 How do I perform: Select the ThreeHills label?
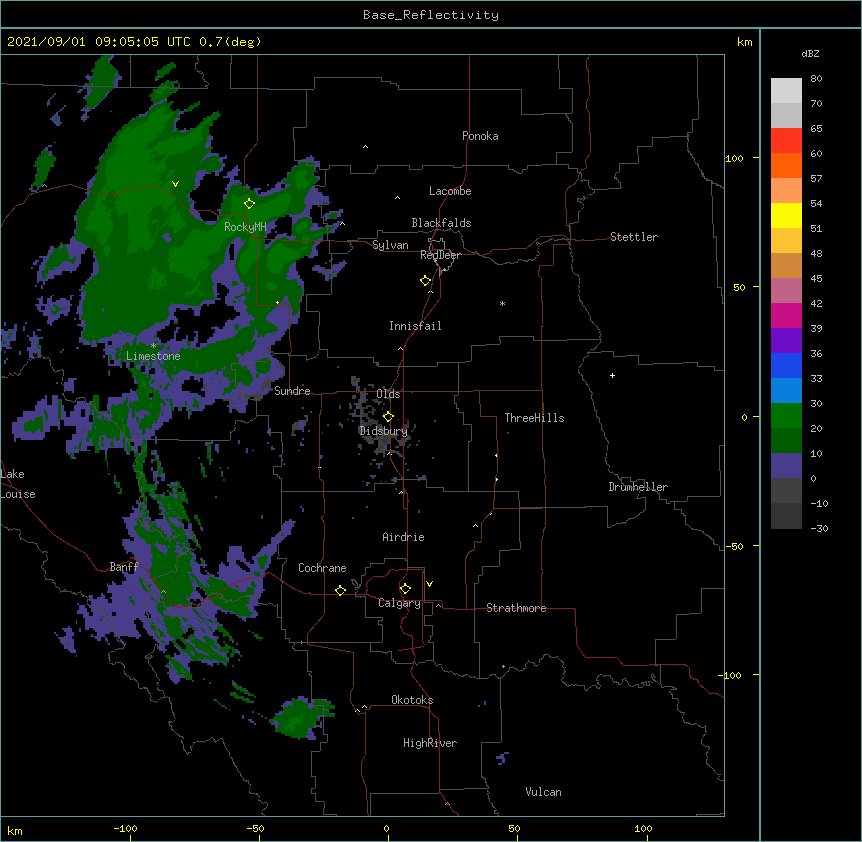(534, 418)
